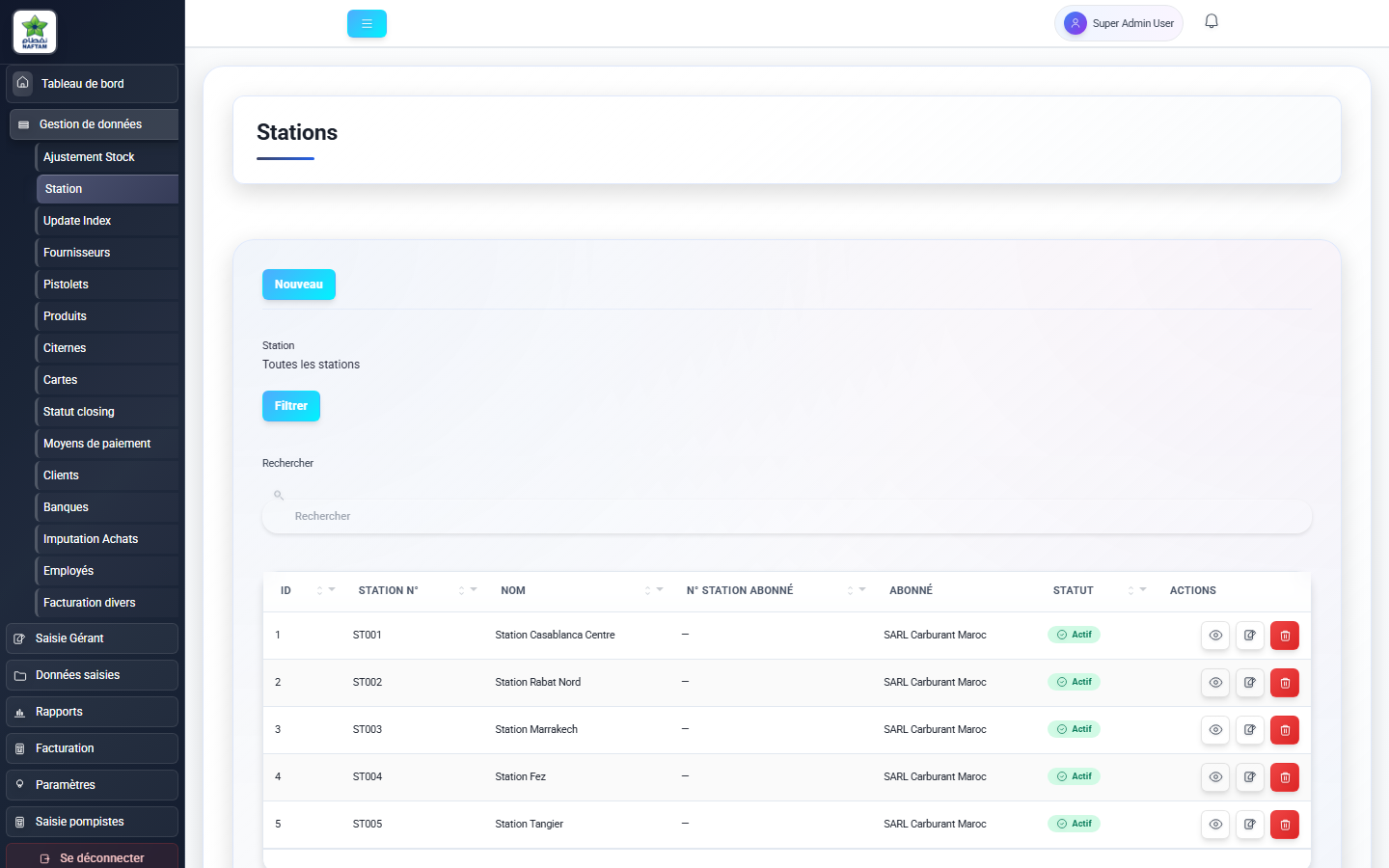Click the Actif status badge for ST001

1074,635
